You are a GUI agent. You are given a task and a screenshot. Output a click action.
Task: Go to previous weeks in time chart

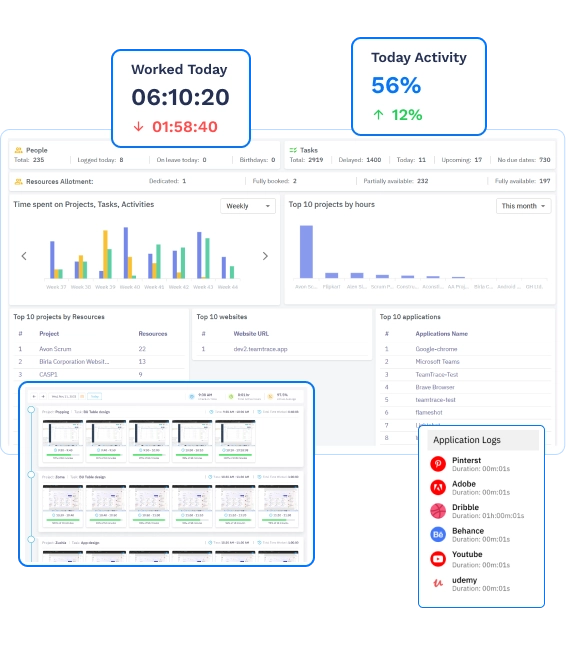(x=24, y=256)
